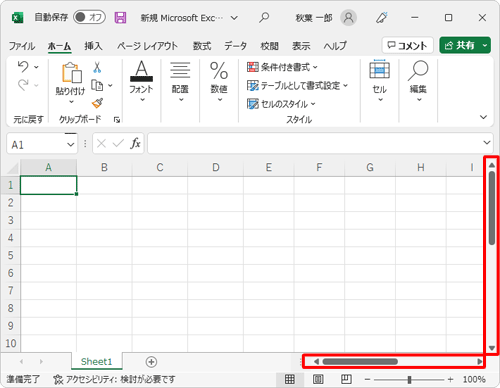Expand the 共有 share dropdown arrow
Screen dimensions: 500x388
point(485,45)
